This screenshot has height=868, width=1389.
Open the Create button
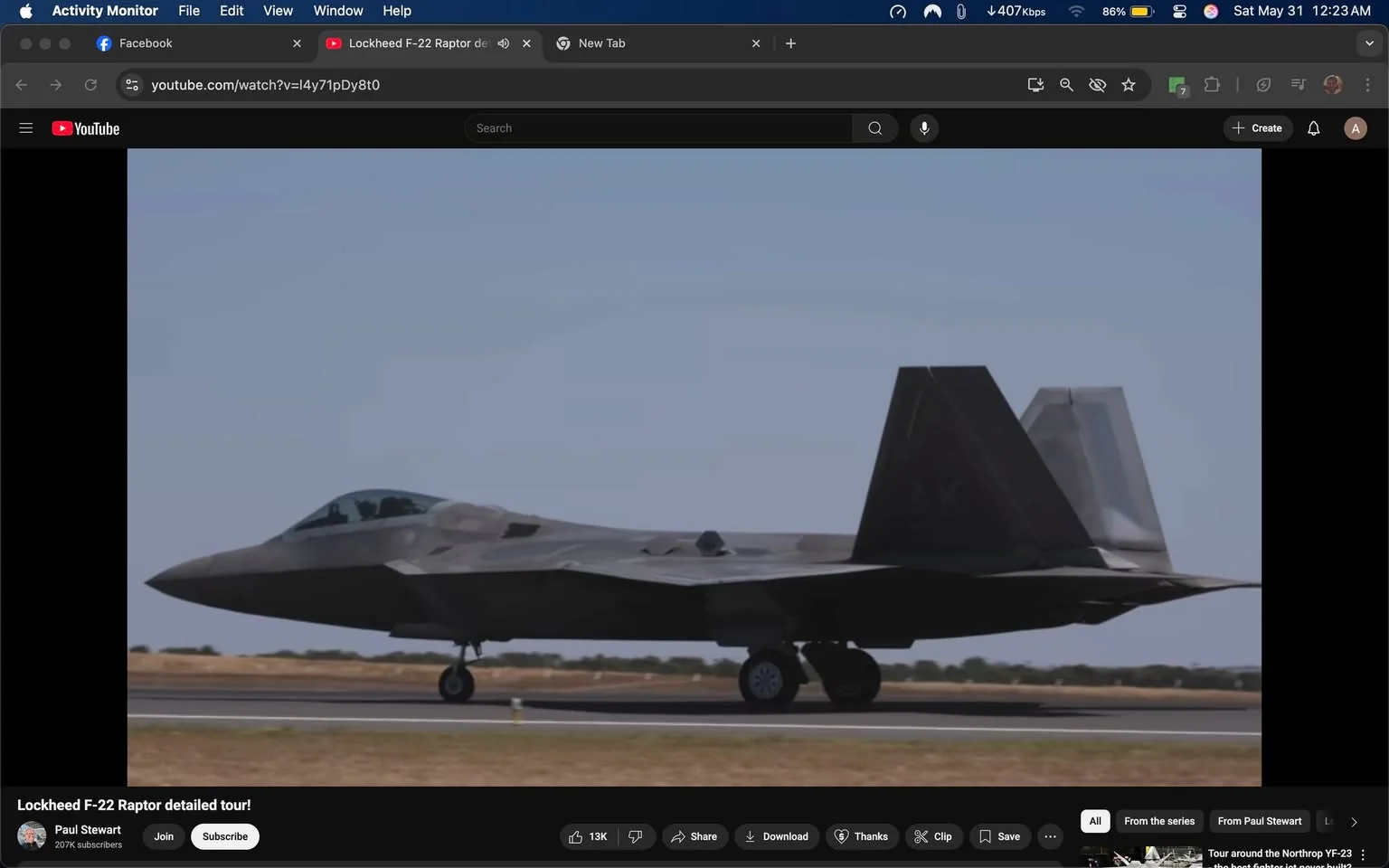point(1258,128)
